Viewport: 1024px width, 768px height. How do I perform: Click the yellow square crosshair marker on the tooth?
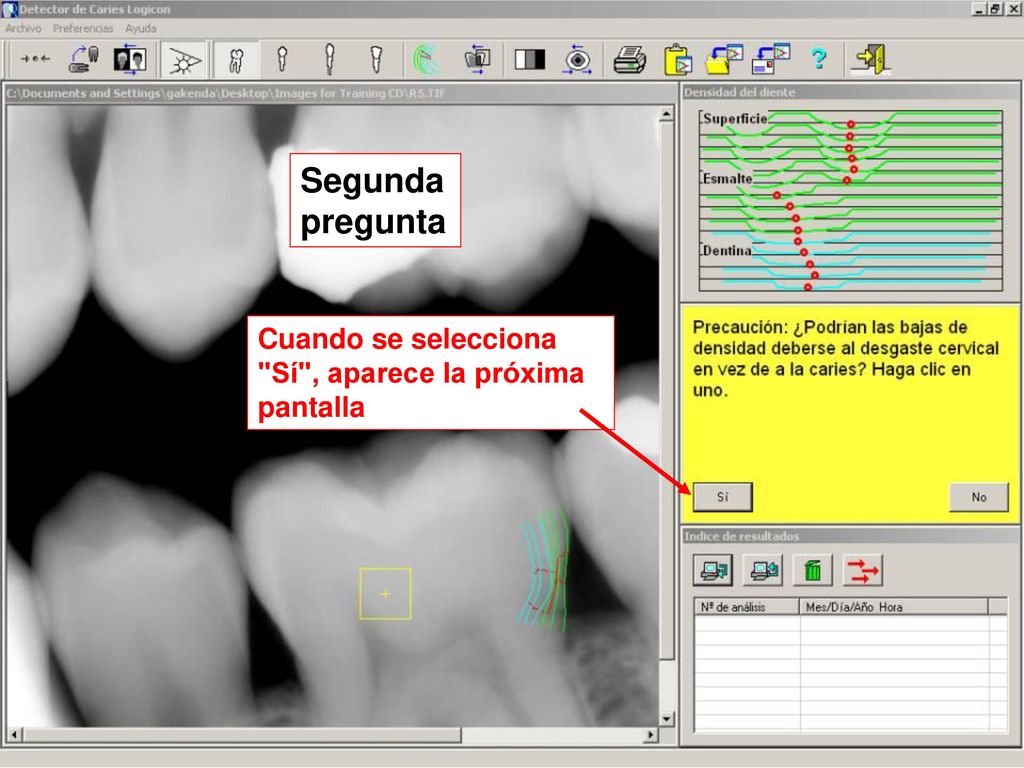[385, 594]
